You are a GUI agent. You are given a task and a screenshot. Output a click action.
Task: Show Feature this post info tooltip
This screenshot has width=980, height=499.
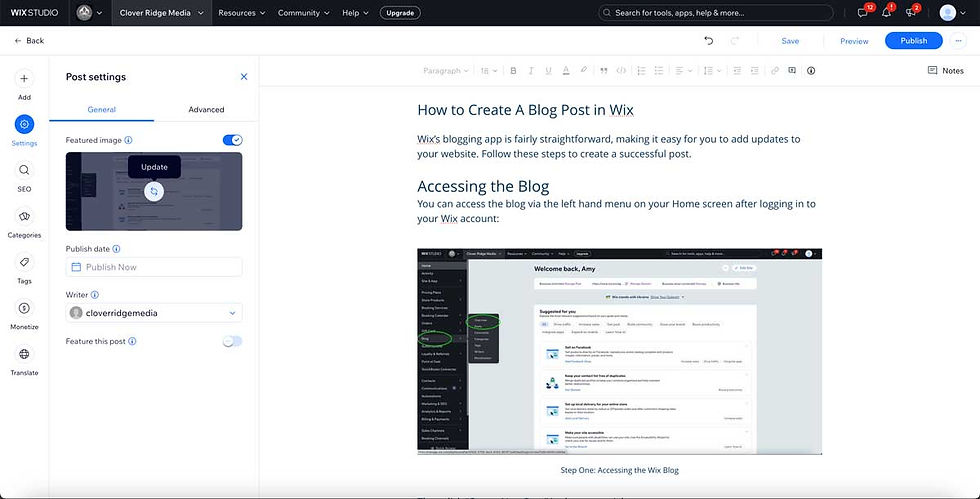[132, 341]
